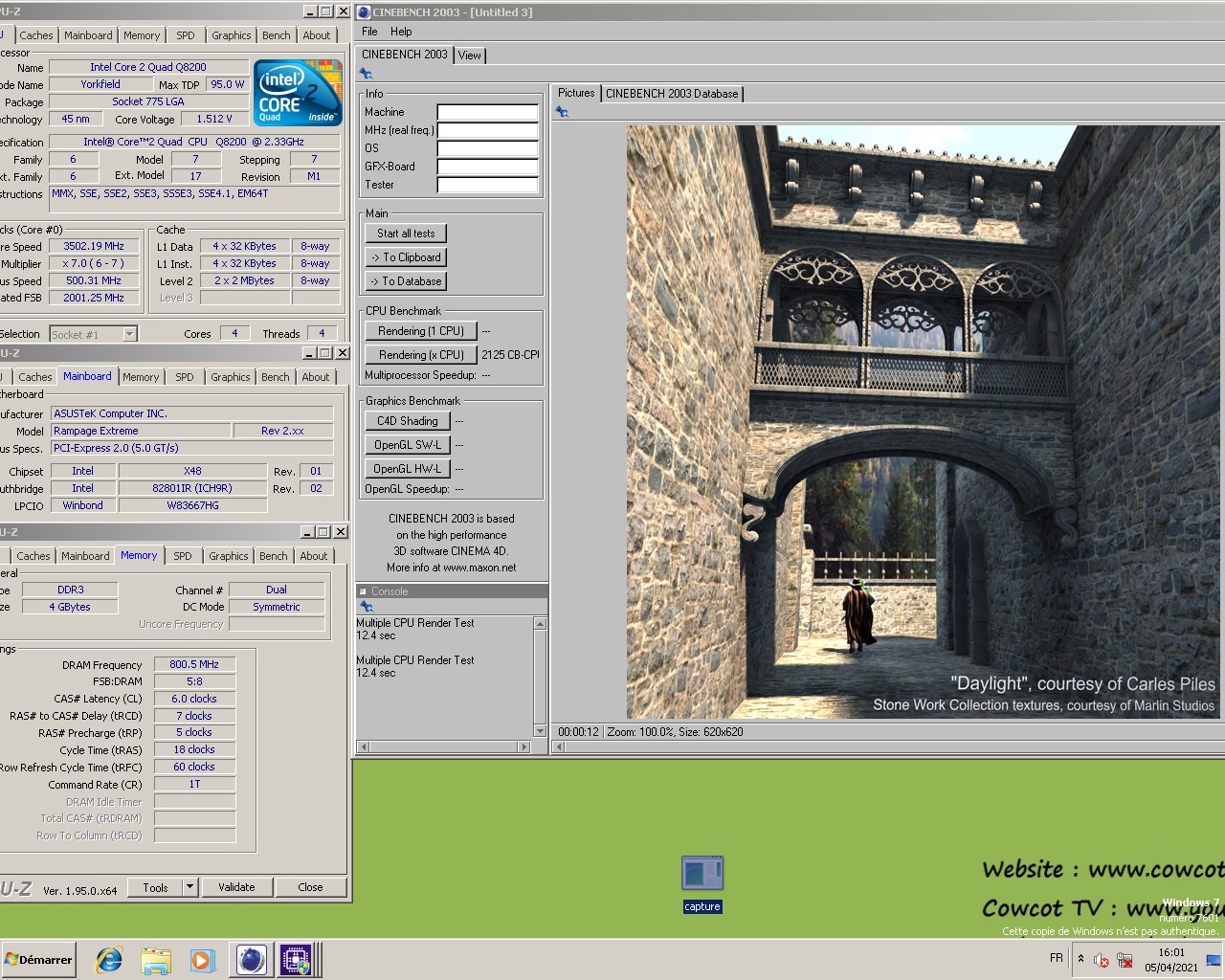Image resolution: width=1225 pixels, height=980 pixels.
Task: Run Rendering (x CPU) benchmark
Action: (421, 355)
